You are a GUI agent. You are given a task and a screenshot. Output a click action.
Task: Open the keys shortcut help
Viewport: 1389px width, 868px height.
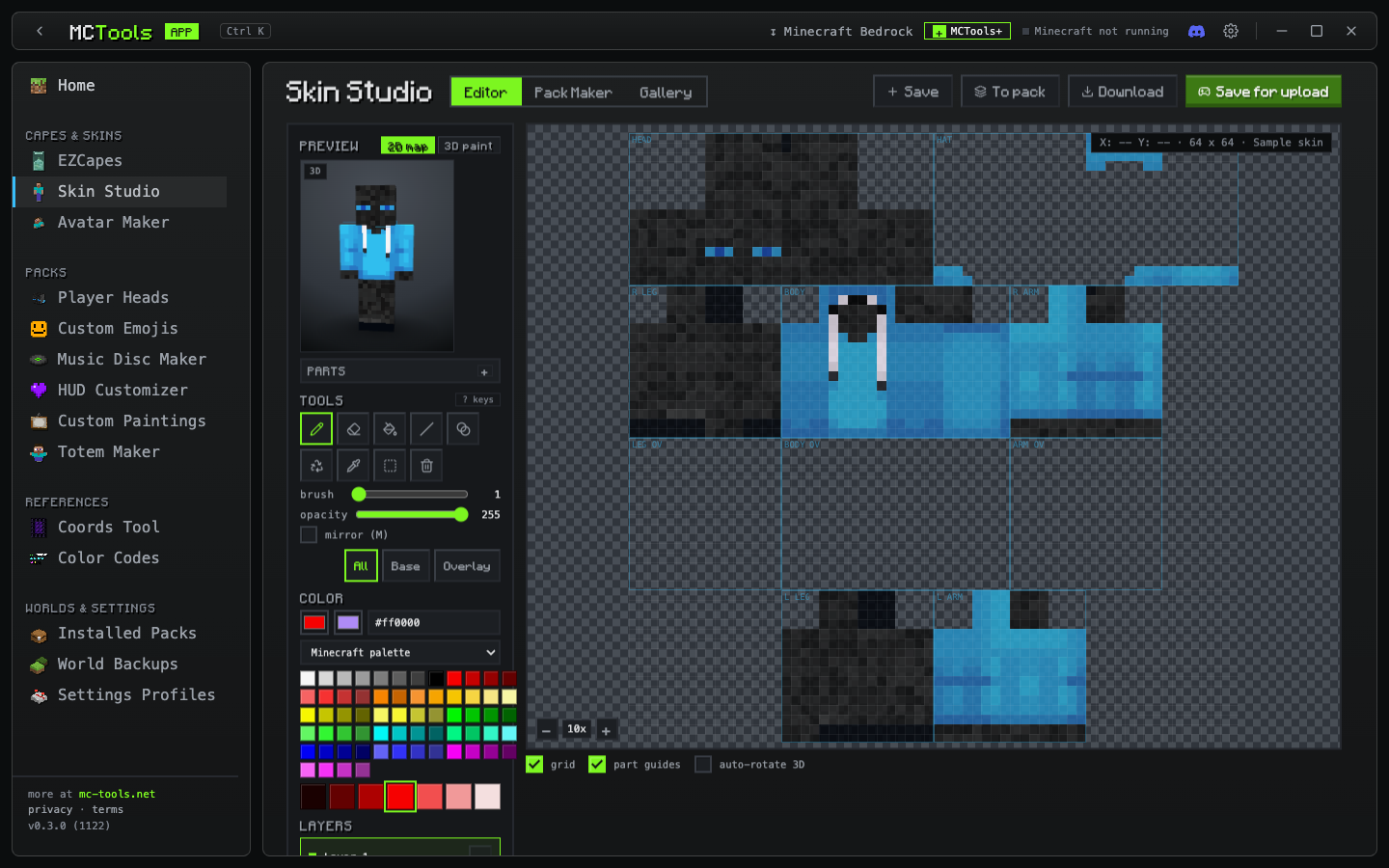[477, 399]
